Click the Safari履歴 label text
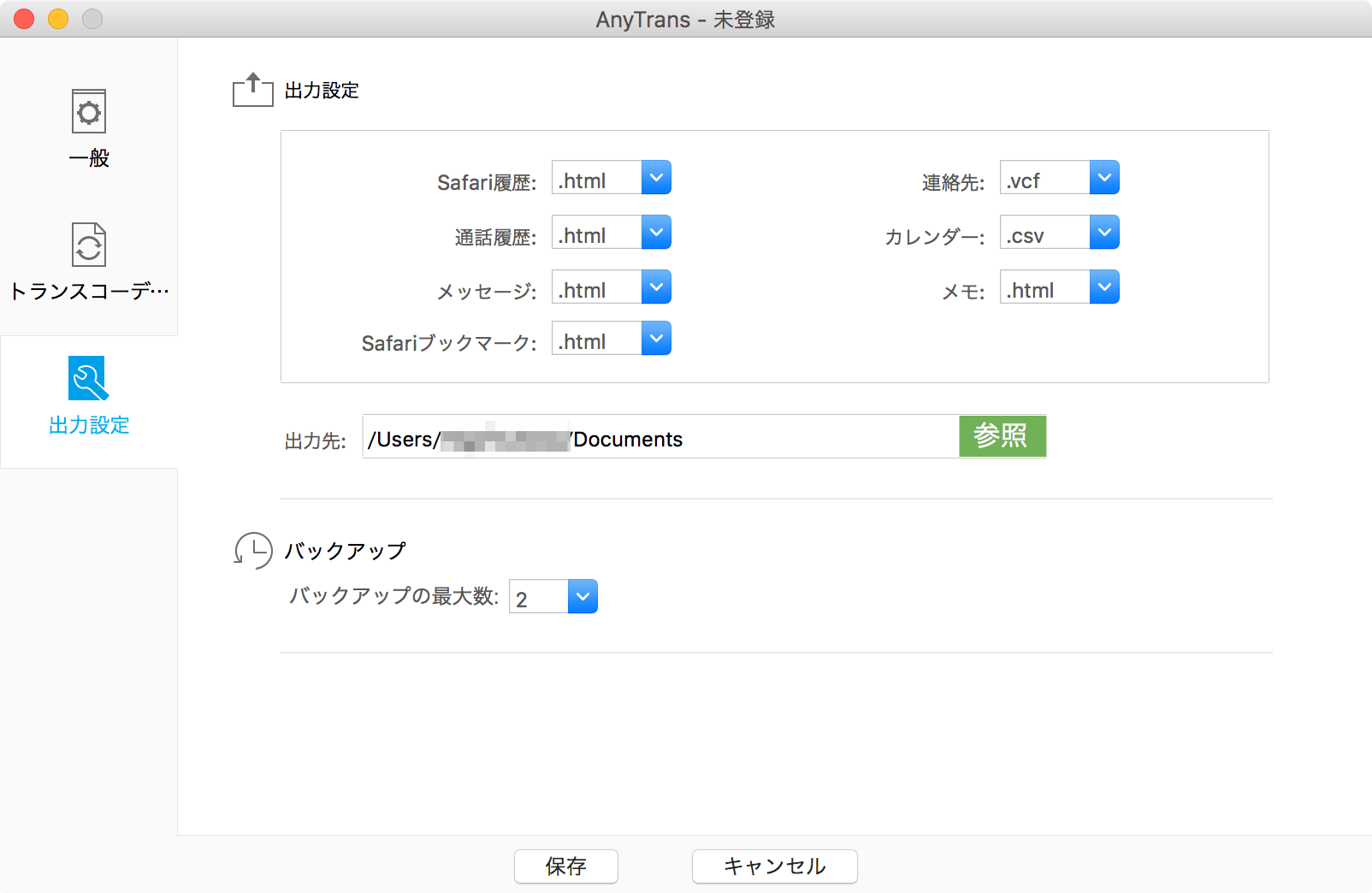Image resolution: width=1372 pixels, height=893 pixels. (487, 182)
